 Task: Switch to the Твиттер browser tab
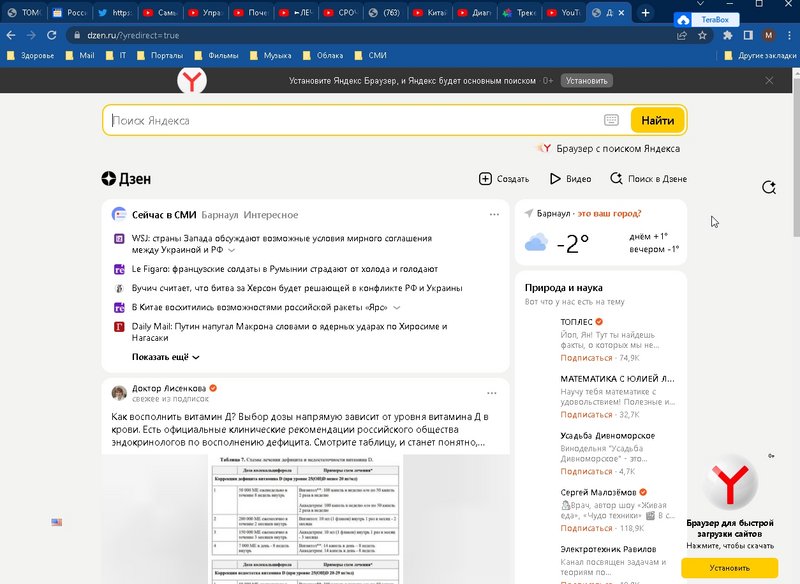click(x=115, y=13)
